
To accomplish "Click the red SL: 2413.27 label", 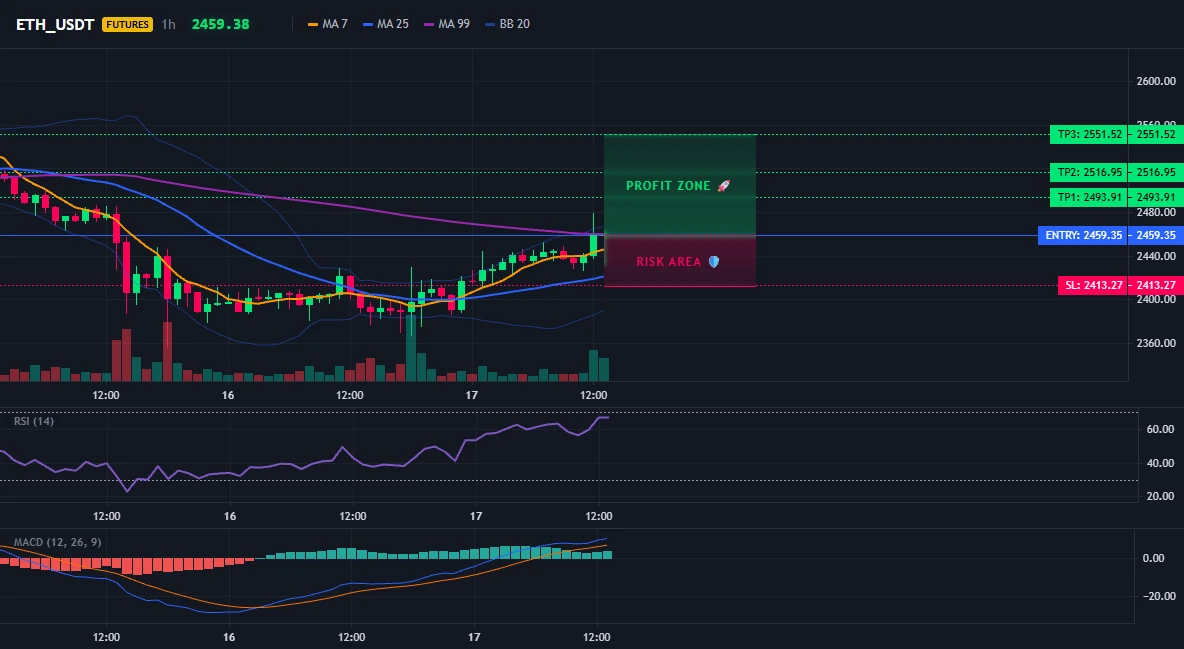I will (1092, 285).
